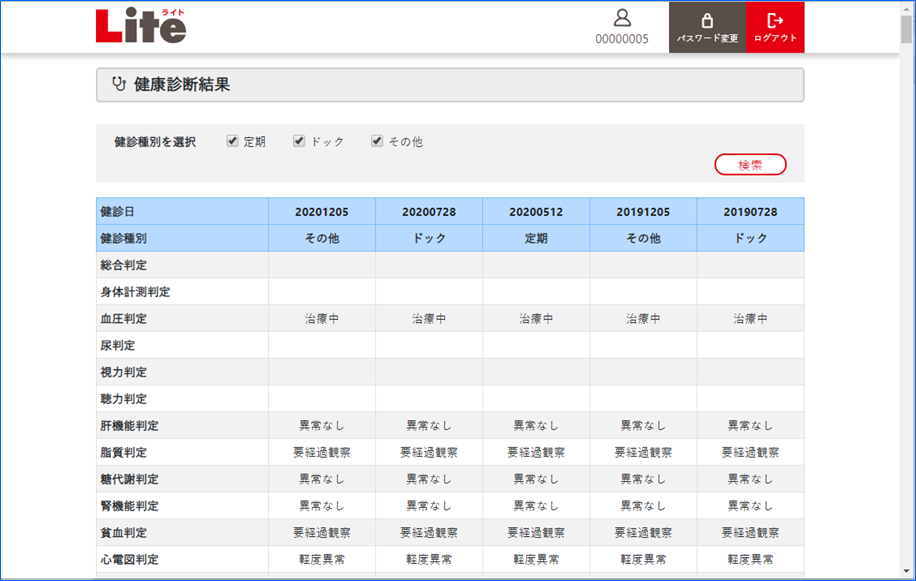The height and width of the screenshot is (581, 916).
Task: Click 治療中 under 20190728
Action: [x=750, y=319]
